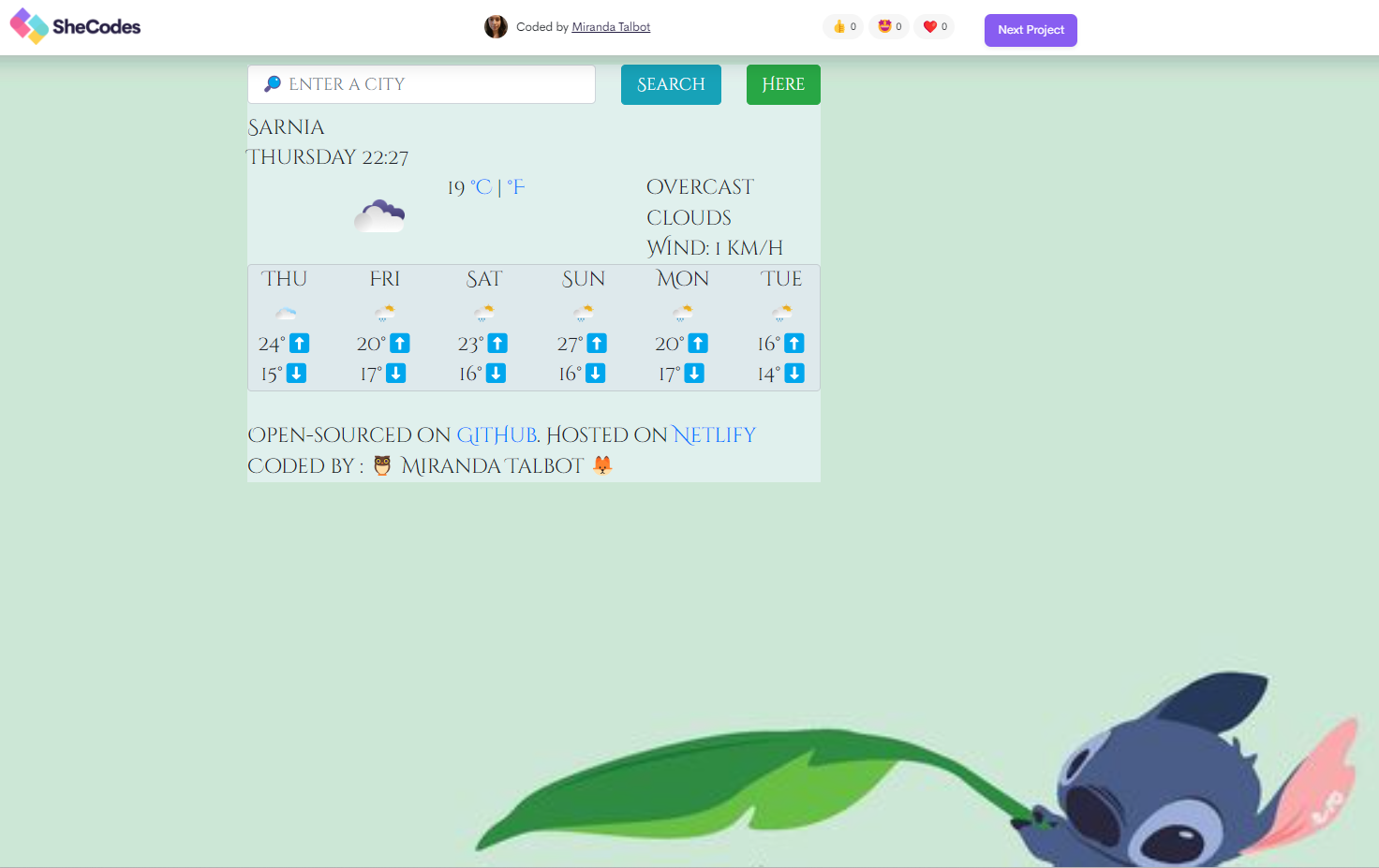The width and height of the screenshot is (1379, 868).
Task: Open Miranda Talbot's avatar photo
Action: (496, 27)
